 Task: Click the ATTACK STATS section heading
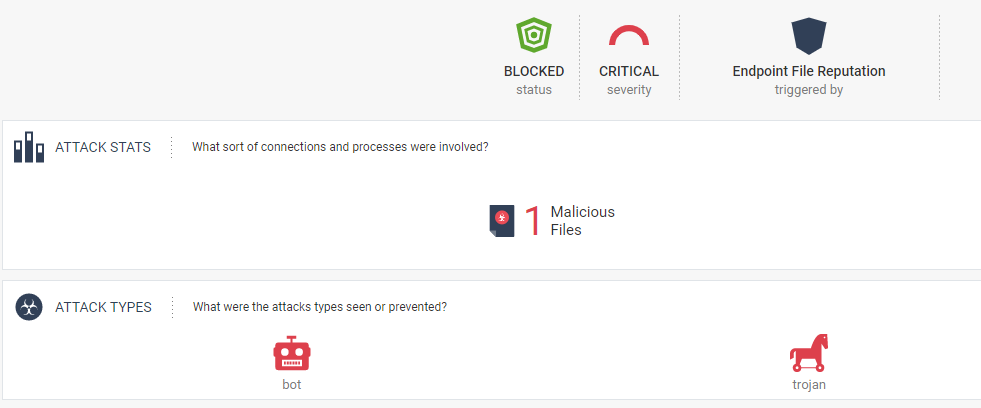point(103,148)
